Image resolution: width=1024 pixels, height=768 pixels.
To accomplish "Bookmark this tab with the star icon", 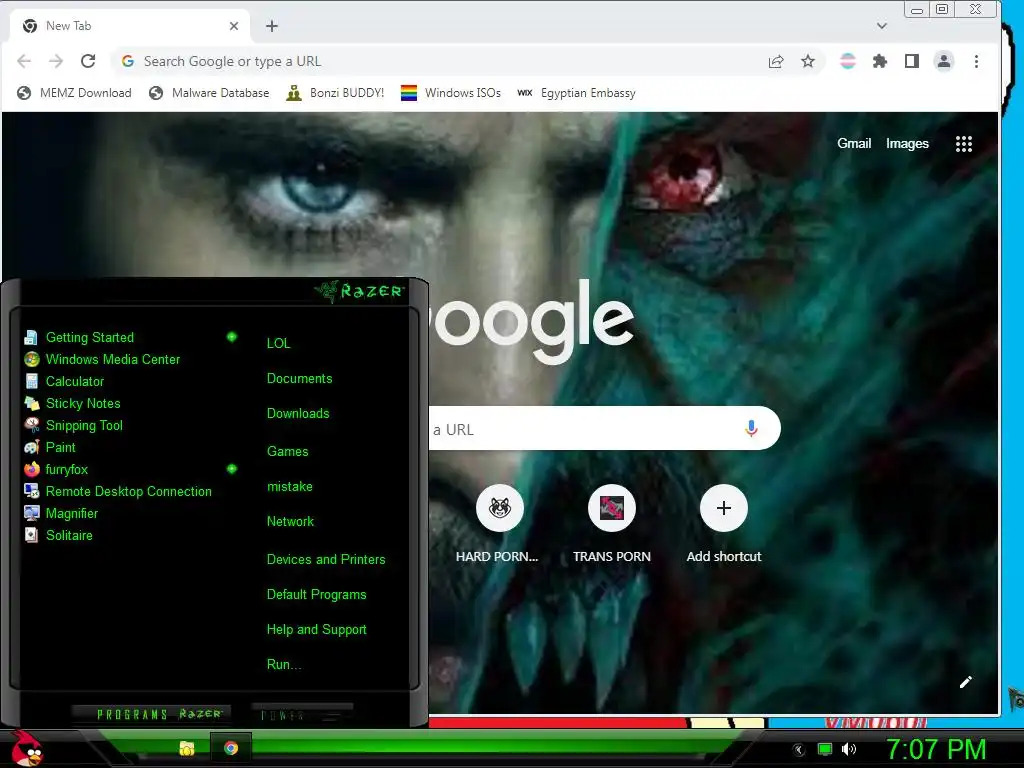I will (808, 61).
